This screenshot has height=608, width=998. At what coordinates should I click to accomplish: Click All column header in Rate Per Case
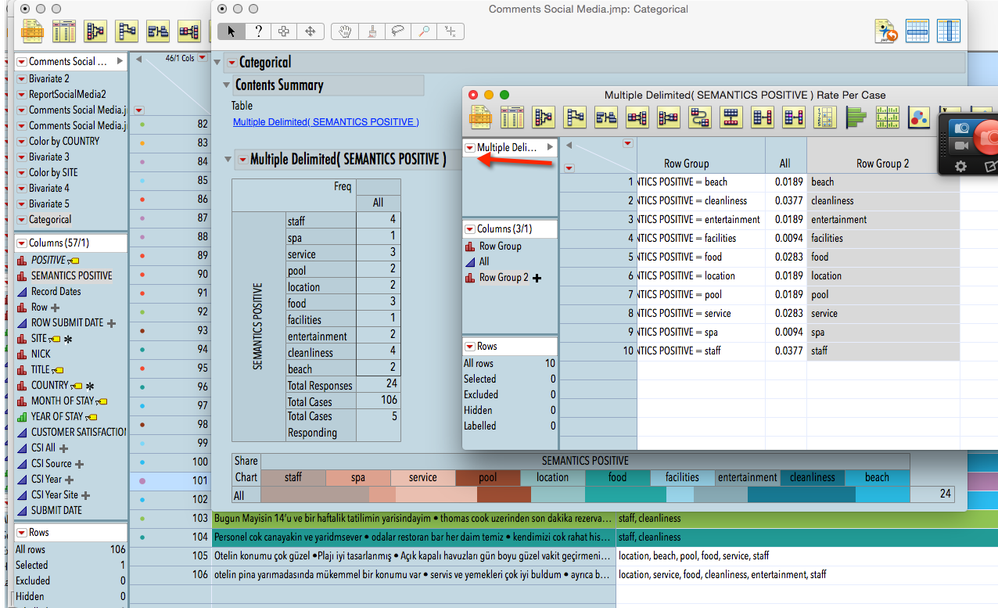(785, 164)
